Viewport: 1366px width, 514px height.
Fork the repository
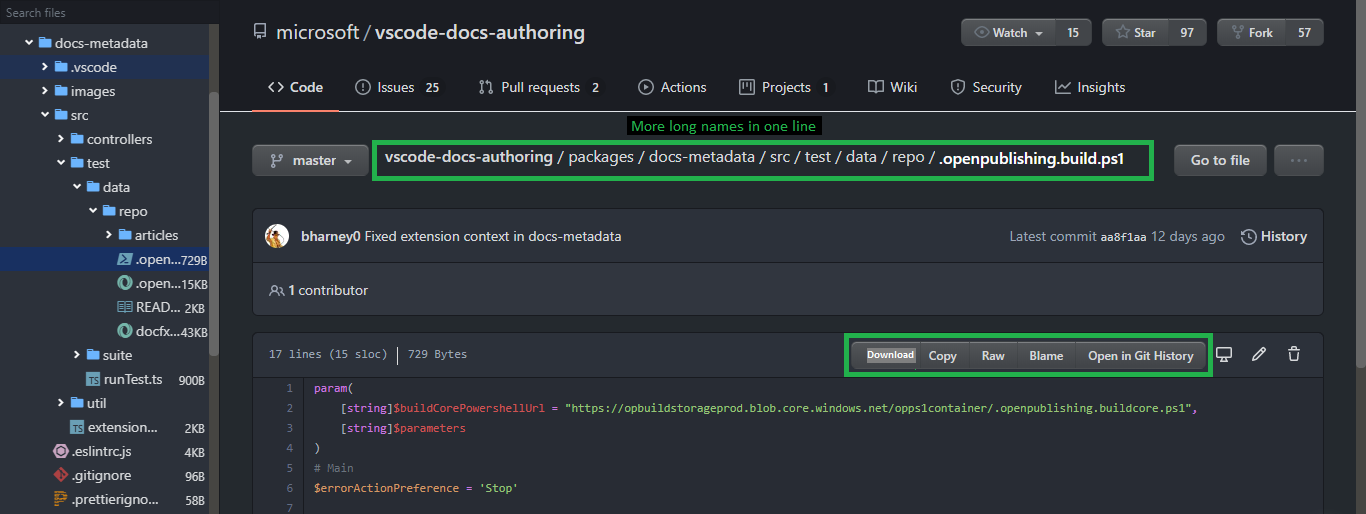1250,32
